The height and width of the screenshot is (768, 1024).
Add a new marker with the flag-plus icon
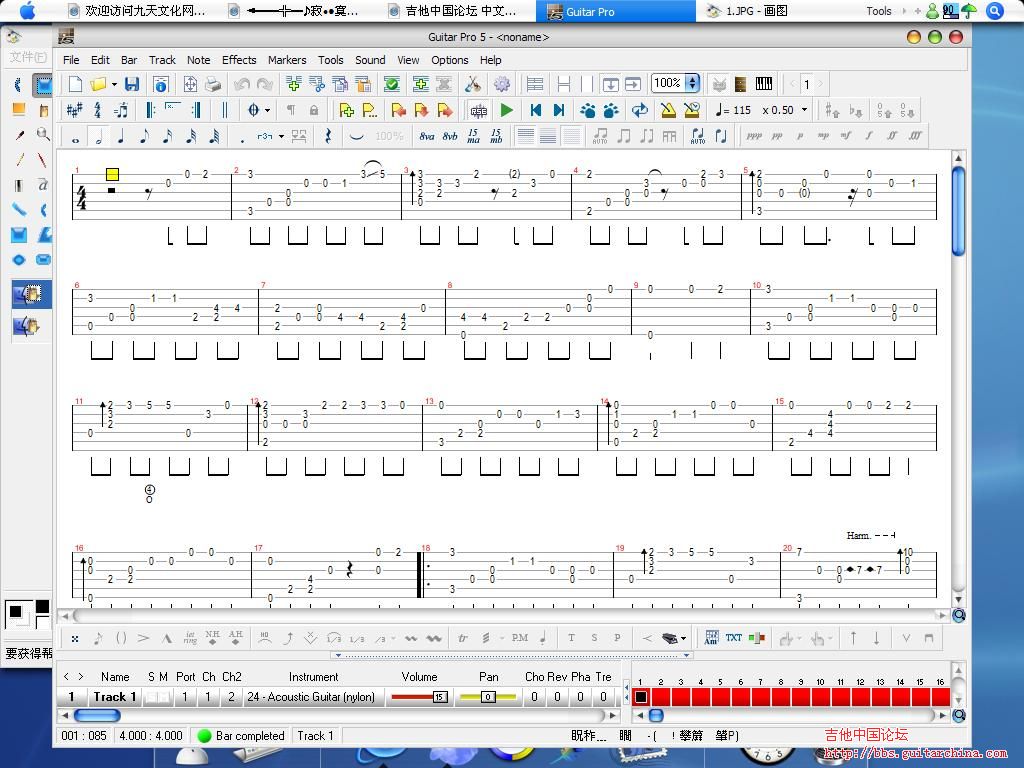click(x=346, y=110)
